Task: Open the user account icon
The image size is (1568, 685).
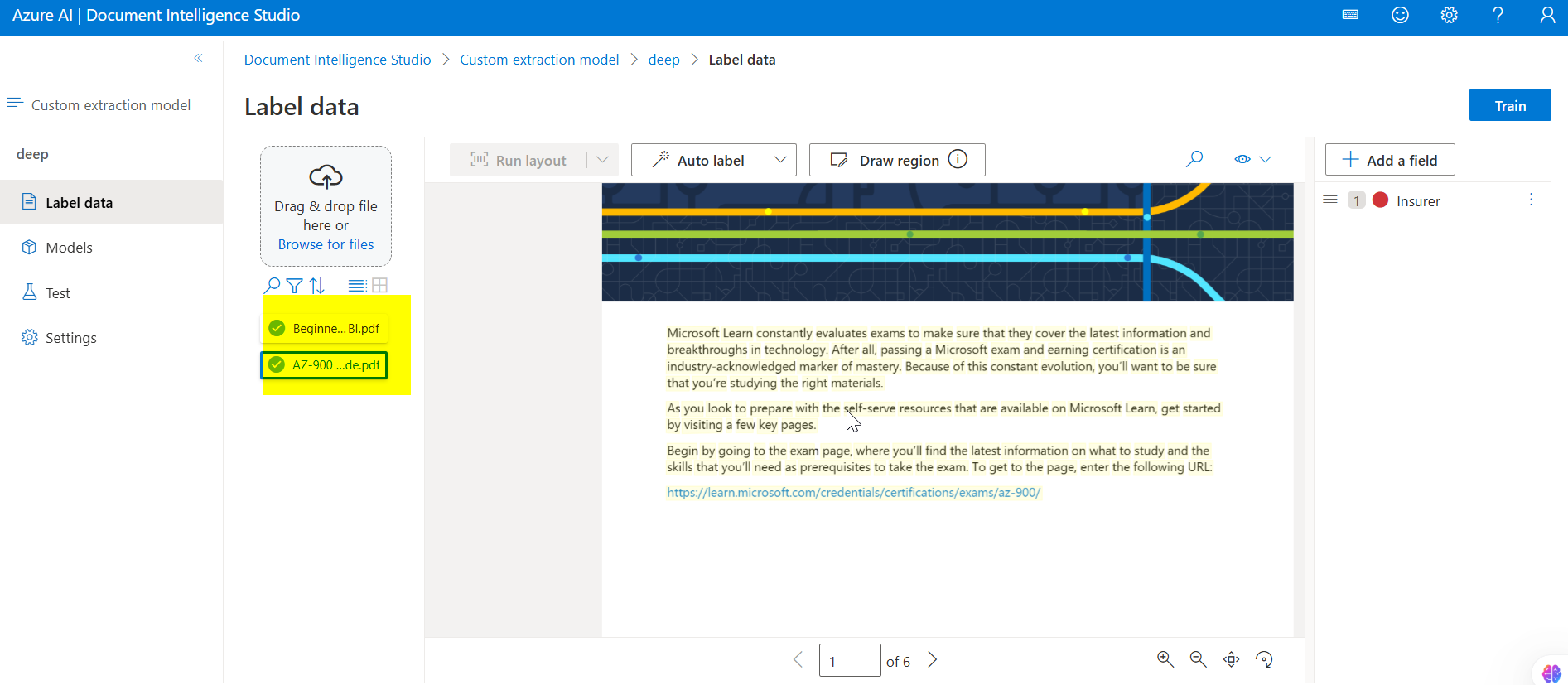Action: (x=1547, y=15)
